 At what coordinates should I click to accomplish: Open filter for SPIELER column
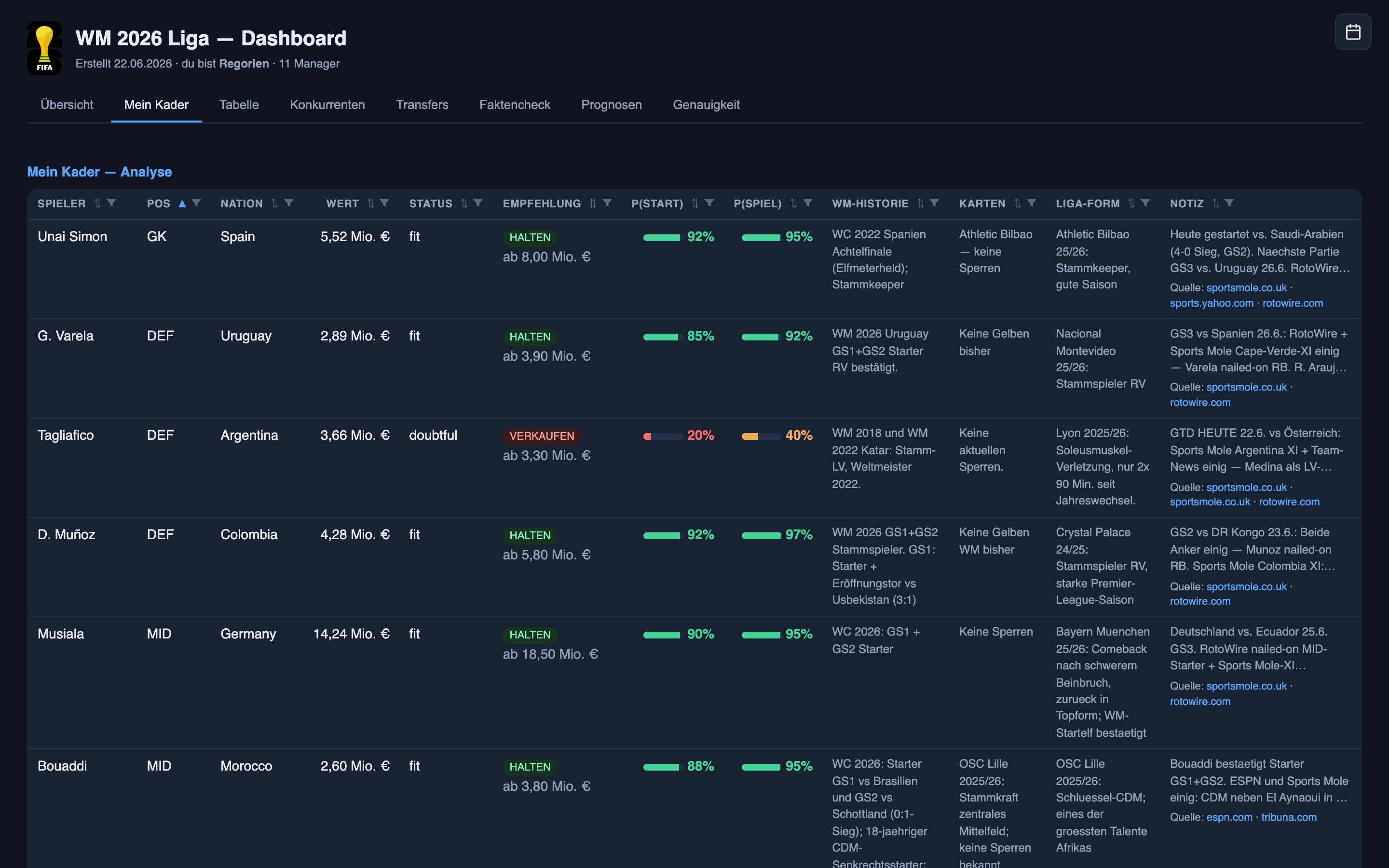[112, 203]
